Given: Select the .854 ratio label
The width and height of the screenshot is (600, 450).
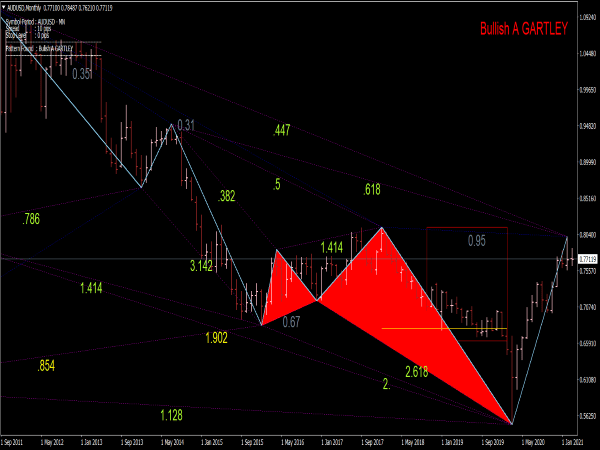Looking at the screenshot, I should click(46, 366).
